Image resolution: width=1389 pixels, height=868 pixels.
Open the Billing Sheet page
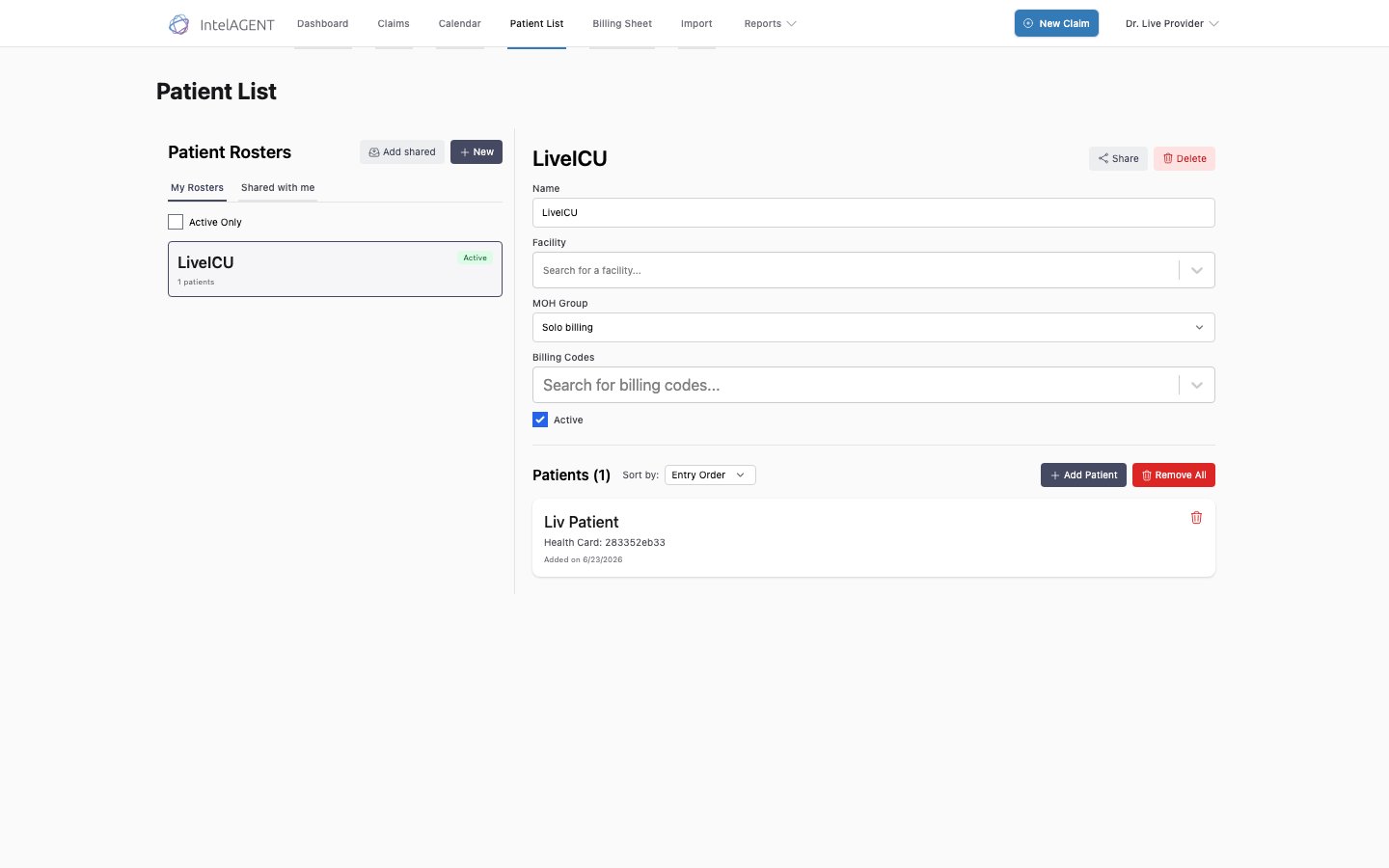click(622, 23)
